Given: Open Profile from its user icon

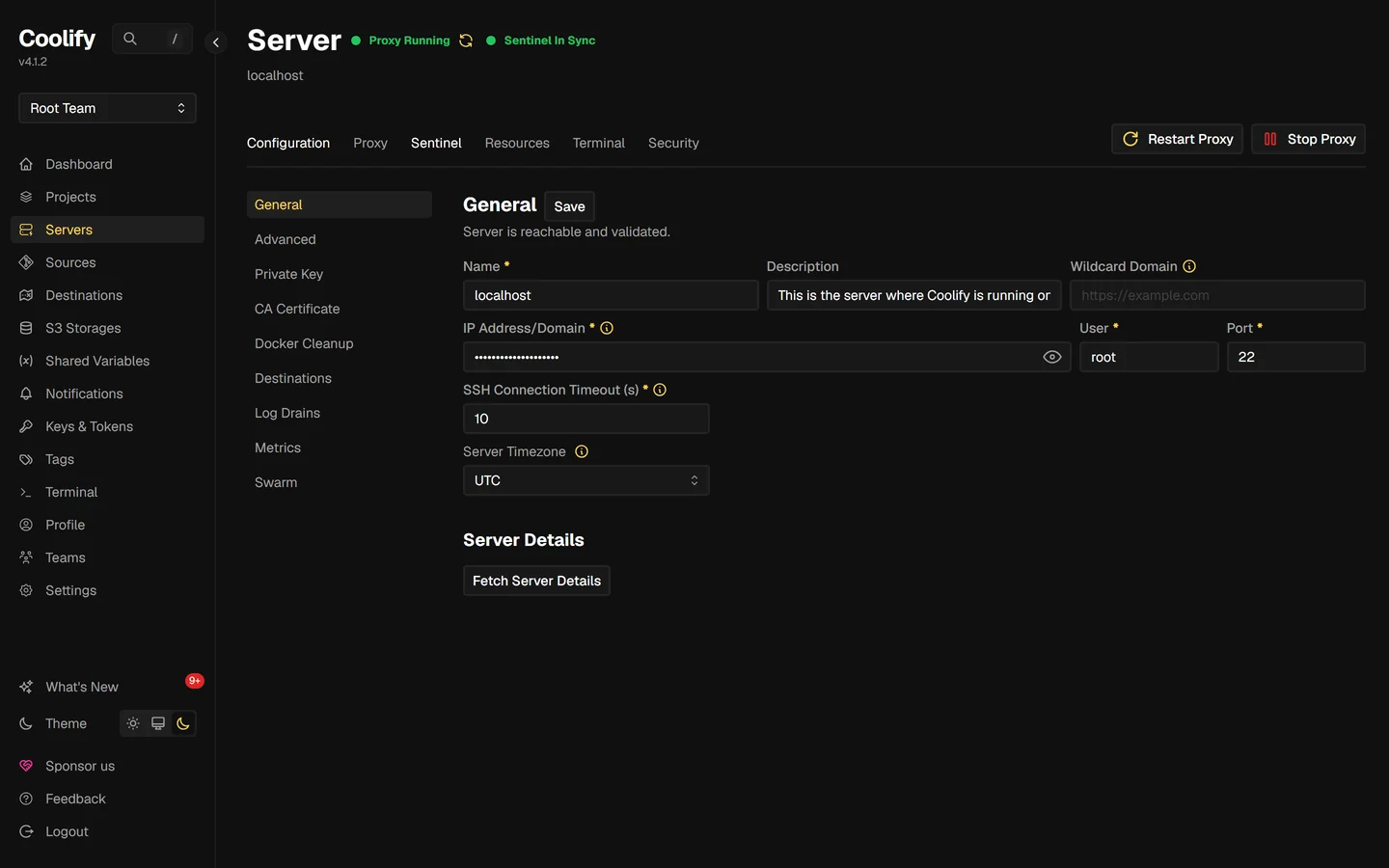Looking at the screenshot, I should pyautogui.click(x=26, y=525).
